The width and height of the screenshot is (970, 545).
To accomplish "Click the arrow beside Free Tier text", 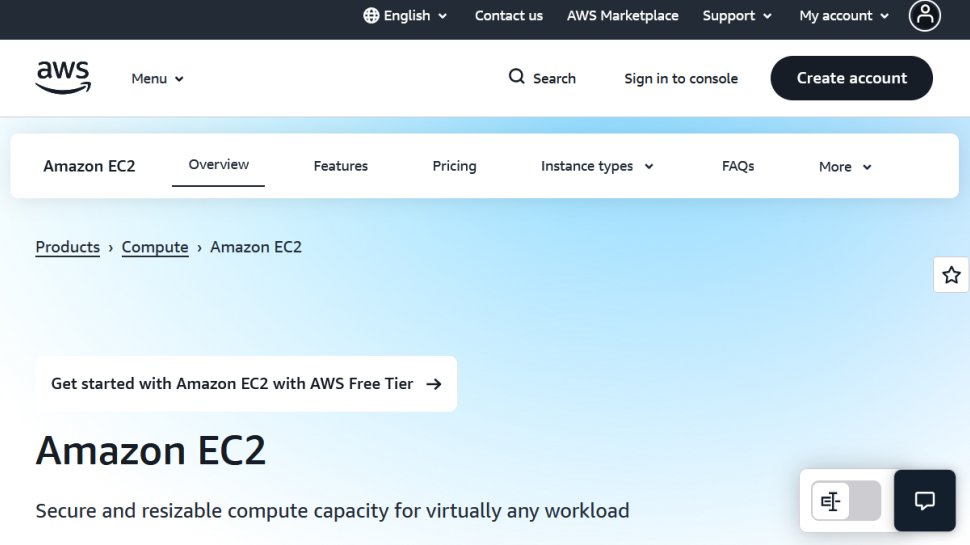I will tap(433, 383).
